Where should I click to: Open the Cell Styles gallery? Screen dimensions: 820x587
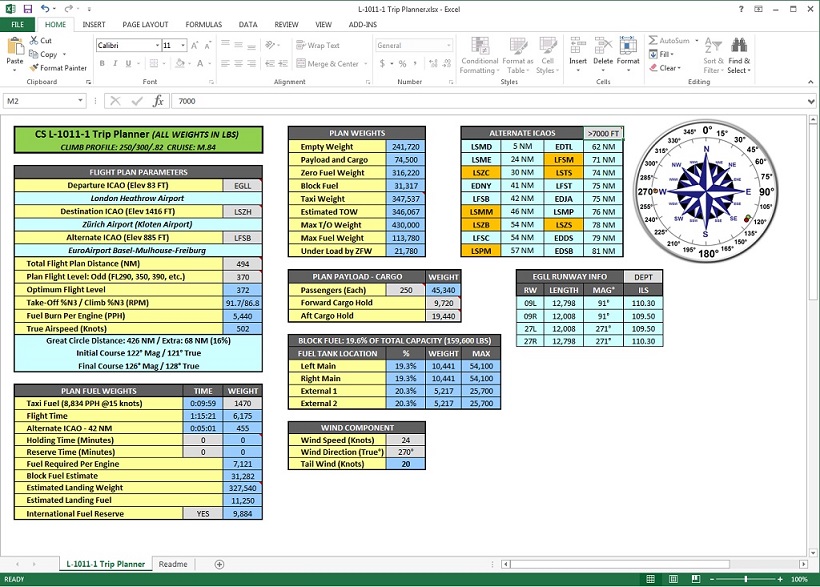tap(548, 55)
